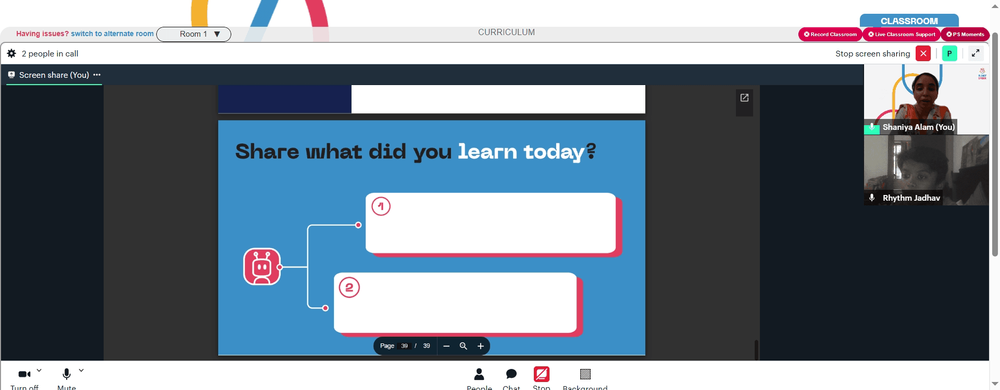Zoom out the PDF page
The image size is (1000, 390).
click(x=446, y=346)
